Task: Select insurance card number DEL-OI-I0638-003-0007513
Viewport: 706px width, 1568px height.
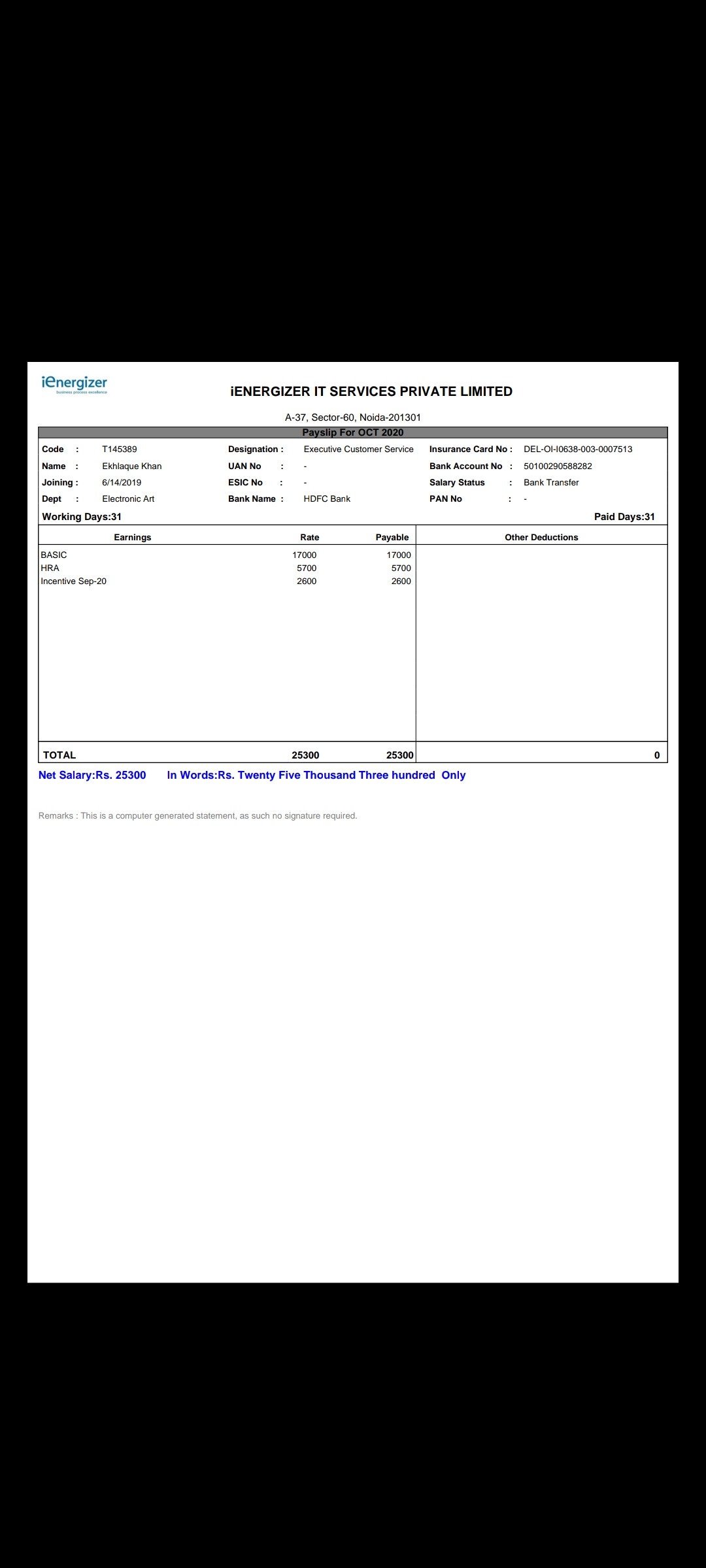Action: point(578,449)
